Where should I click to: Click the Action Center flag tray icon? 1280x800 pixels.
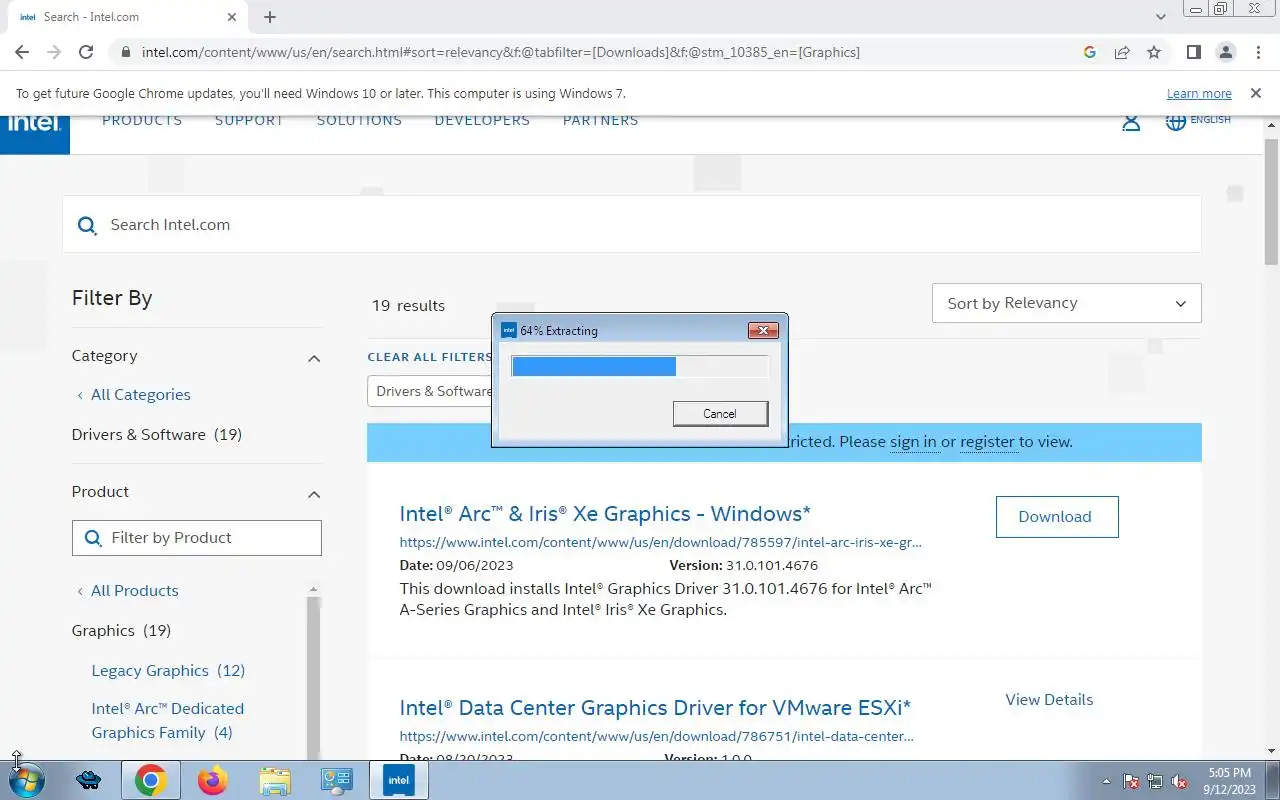(1131, 781)
